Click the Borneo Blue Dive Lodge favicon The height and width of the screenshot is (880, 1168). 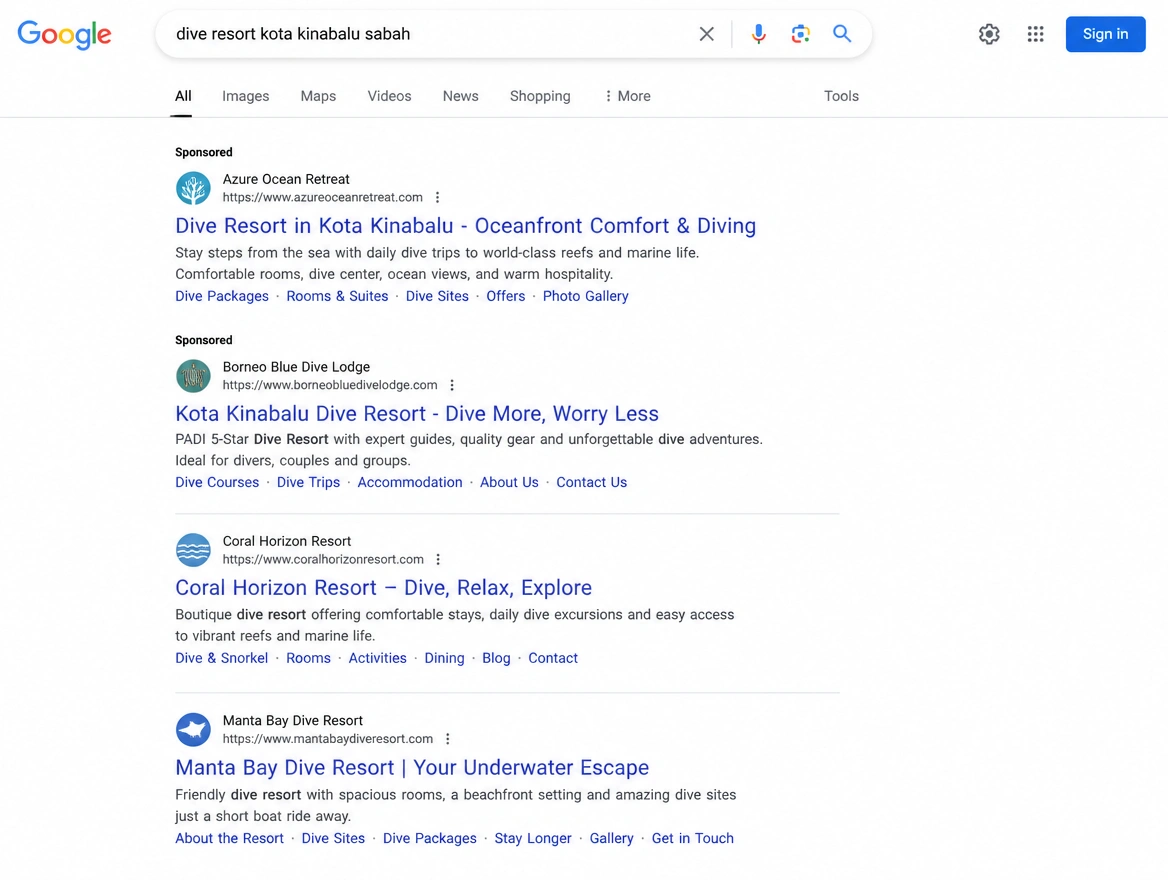click(x=193, y=376)
